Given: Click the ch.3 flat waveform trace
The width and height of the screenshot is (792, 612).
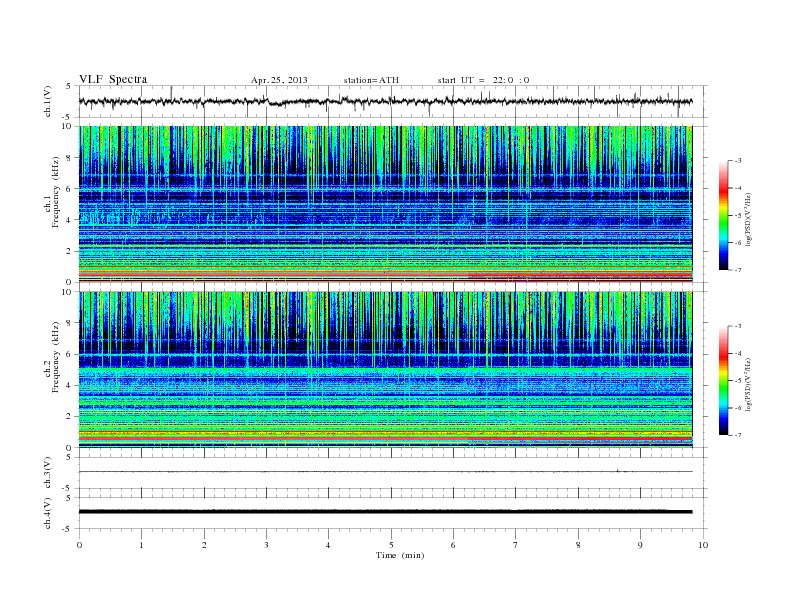Looking at the screenshot, I should point(385,472).
